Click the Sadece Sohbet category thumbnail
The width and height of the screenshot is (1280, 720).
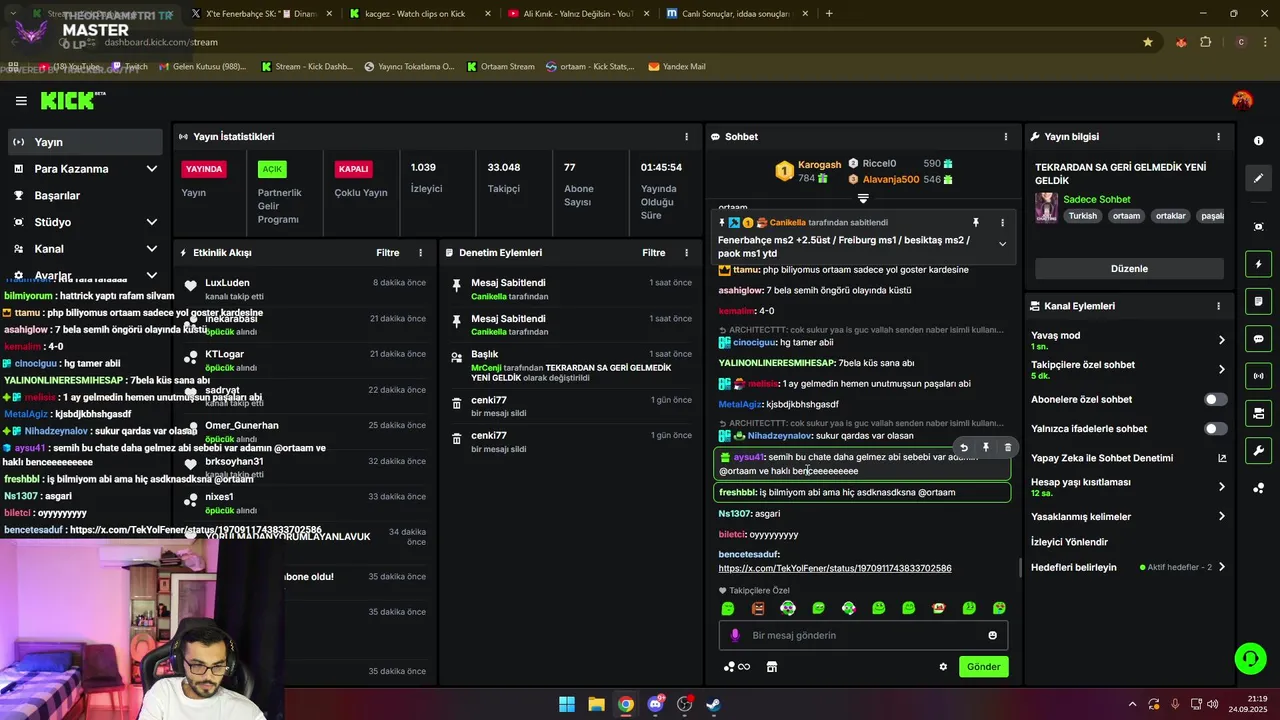coord(1046,207)
